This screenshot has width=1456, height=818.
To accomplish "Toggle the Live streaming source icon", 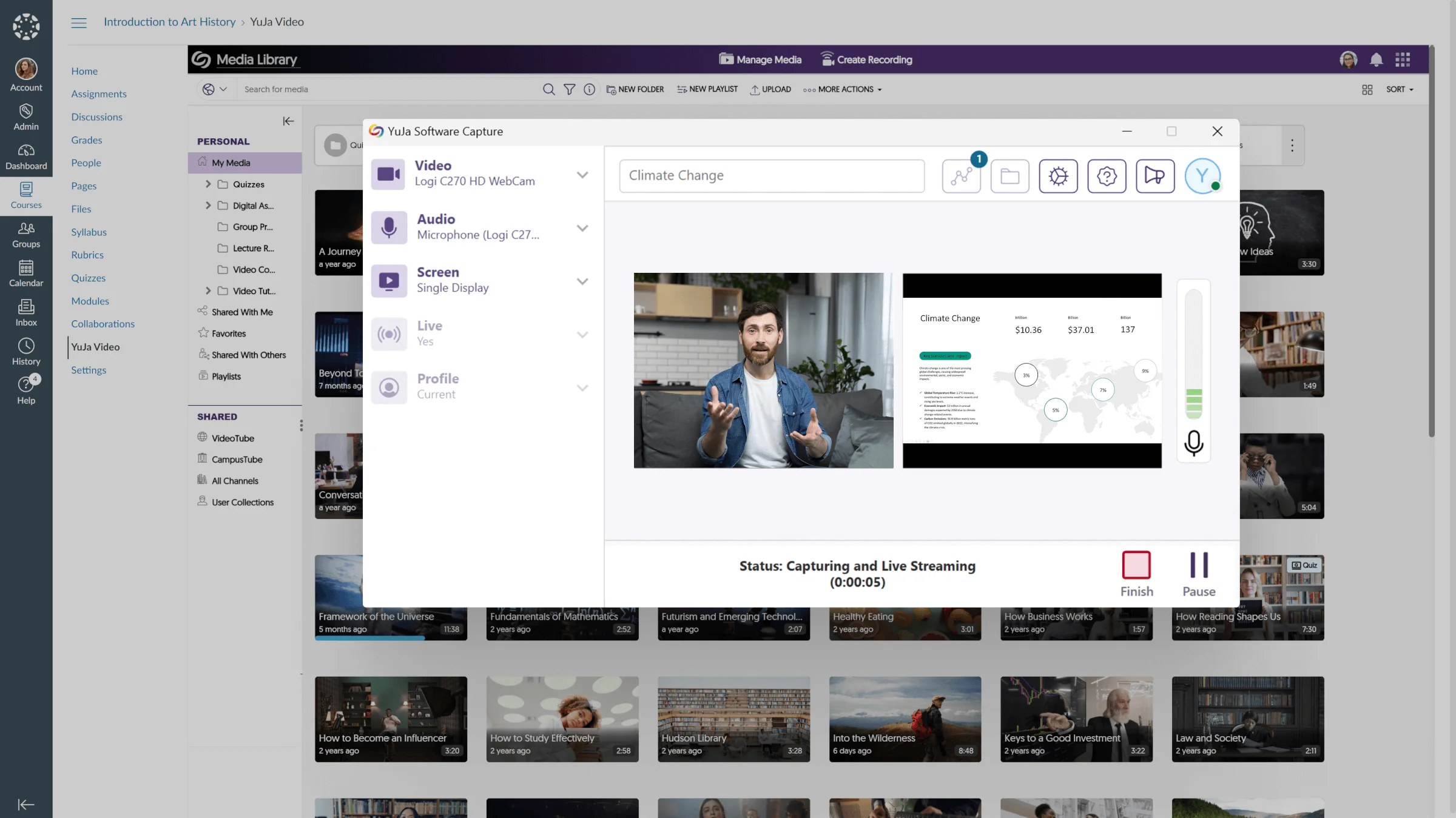I will point(389,334).
